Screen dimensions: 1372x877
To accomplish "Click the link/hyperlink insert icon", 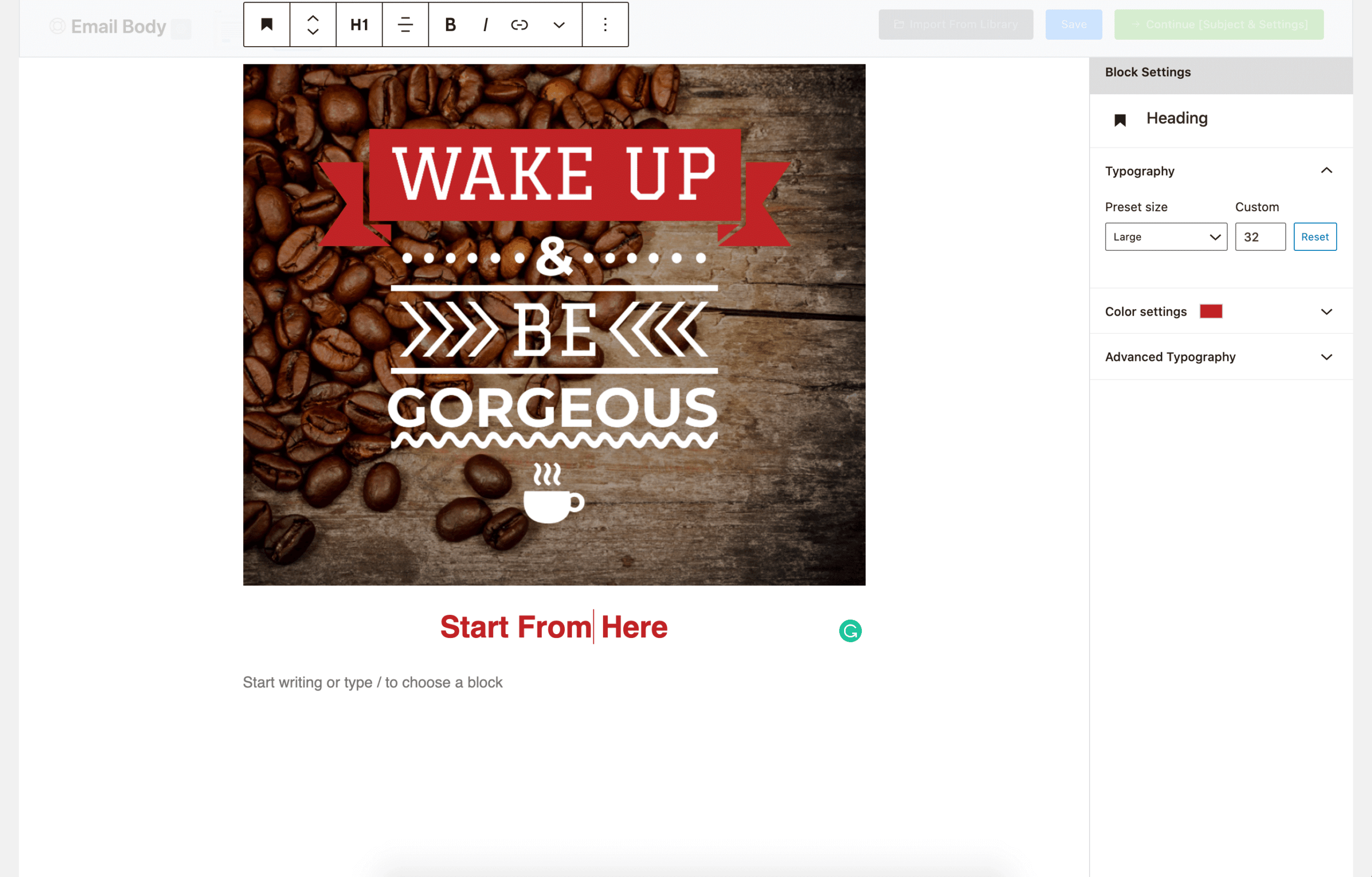I will click(x=520, y=24).
